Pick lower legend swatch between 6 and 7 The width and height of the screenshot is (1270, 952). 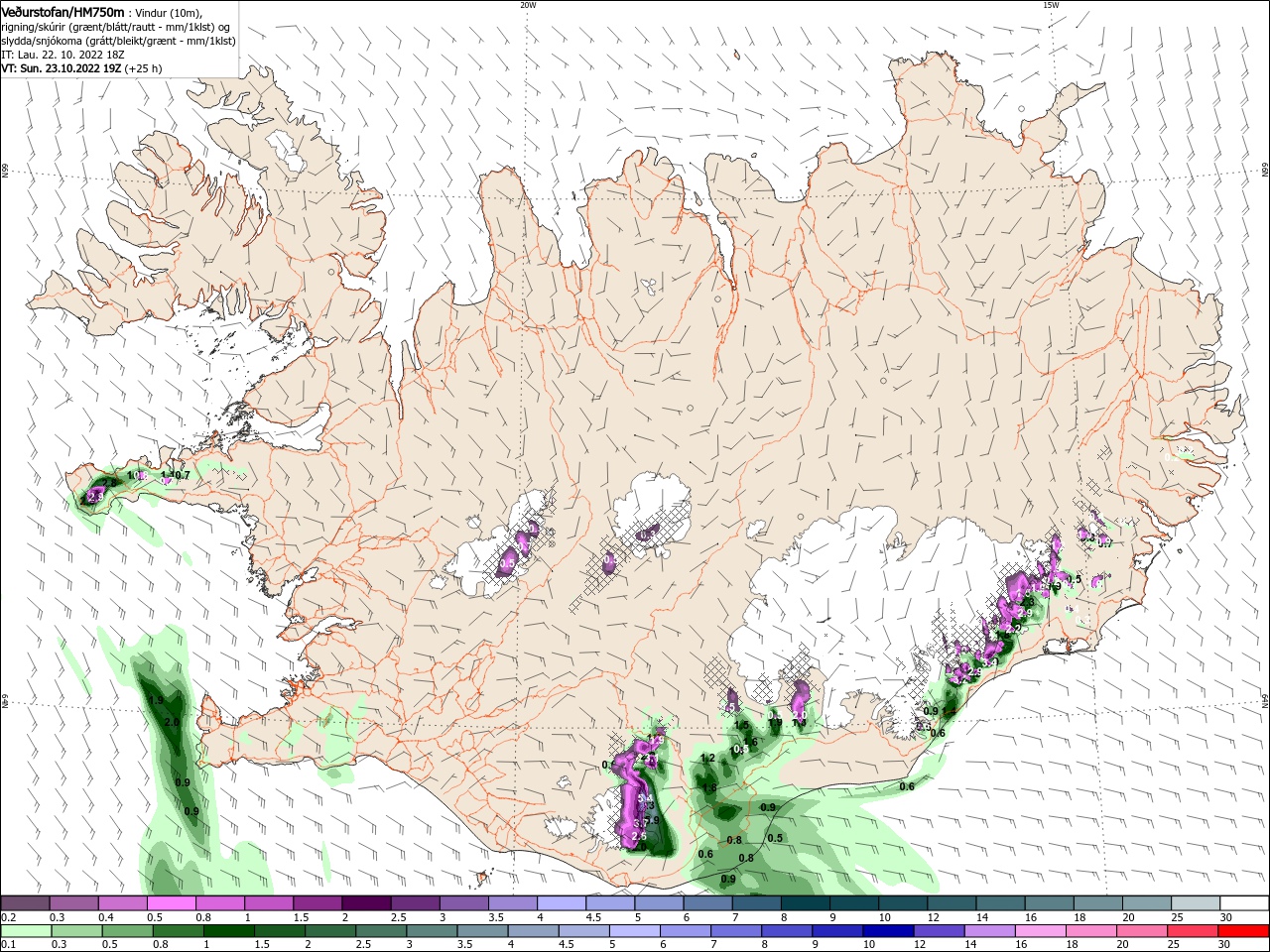coord(686,931)
